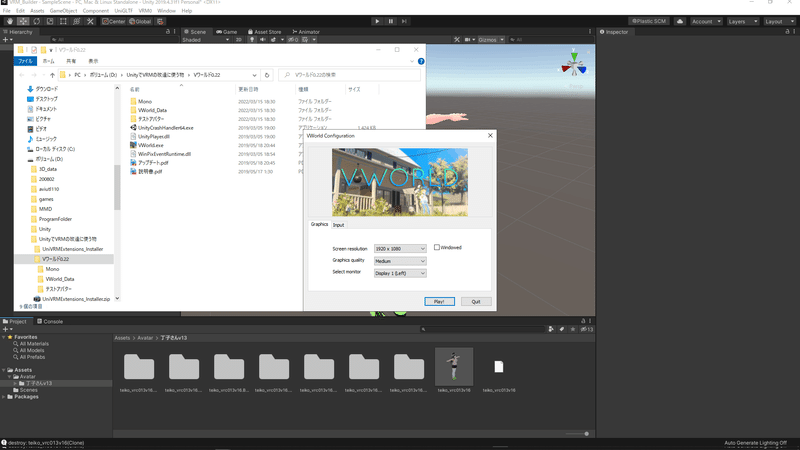Open the Screen resolution combo box
The image size is (800, 450).
coord(400,248)
